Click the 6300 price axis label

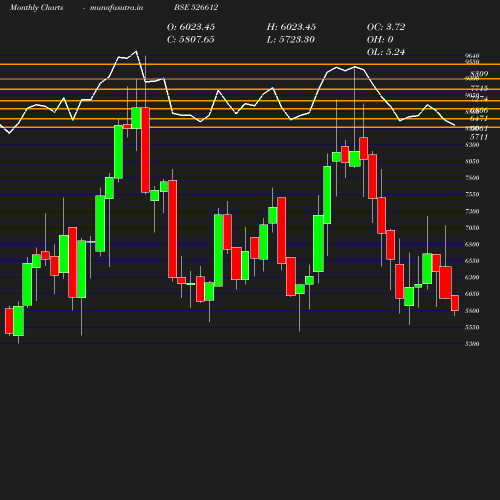point(472,277)
